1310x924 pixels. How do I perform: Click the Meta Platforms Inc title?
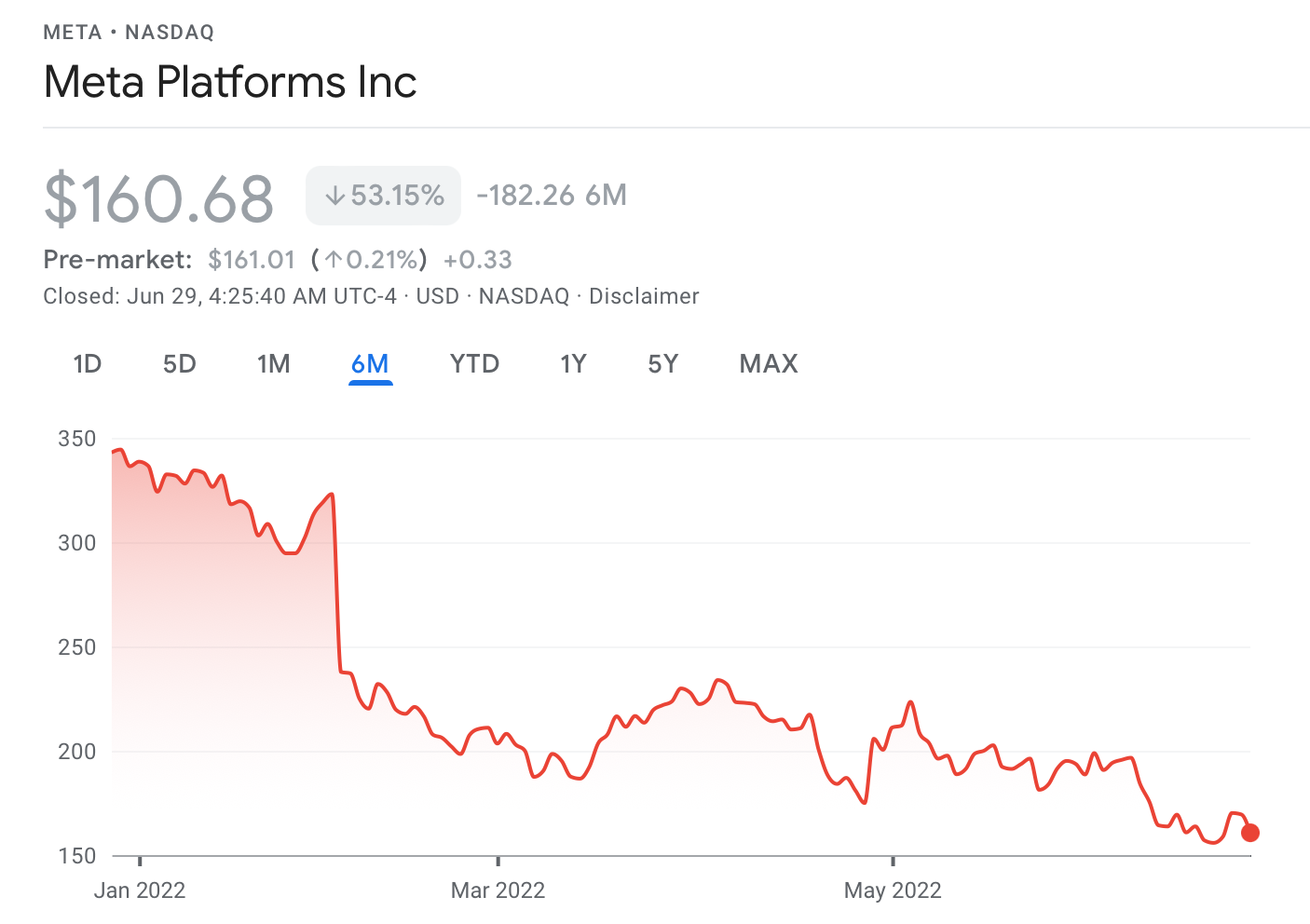point(230,82)
